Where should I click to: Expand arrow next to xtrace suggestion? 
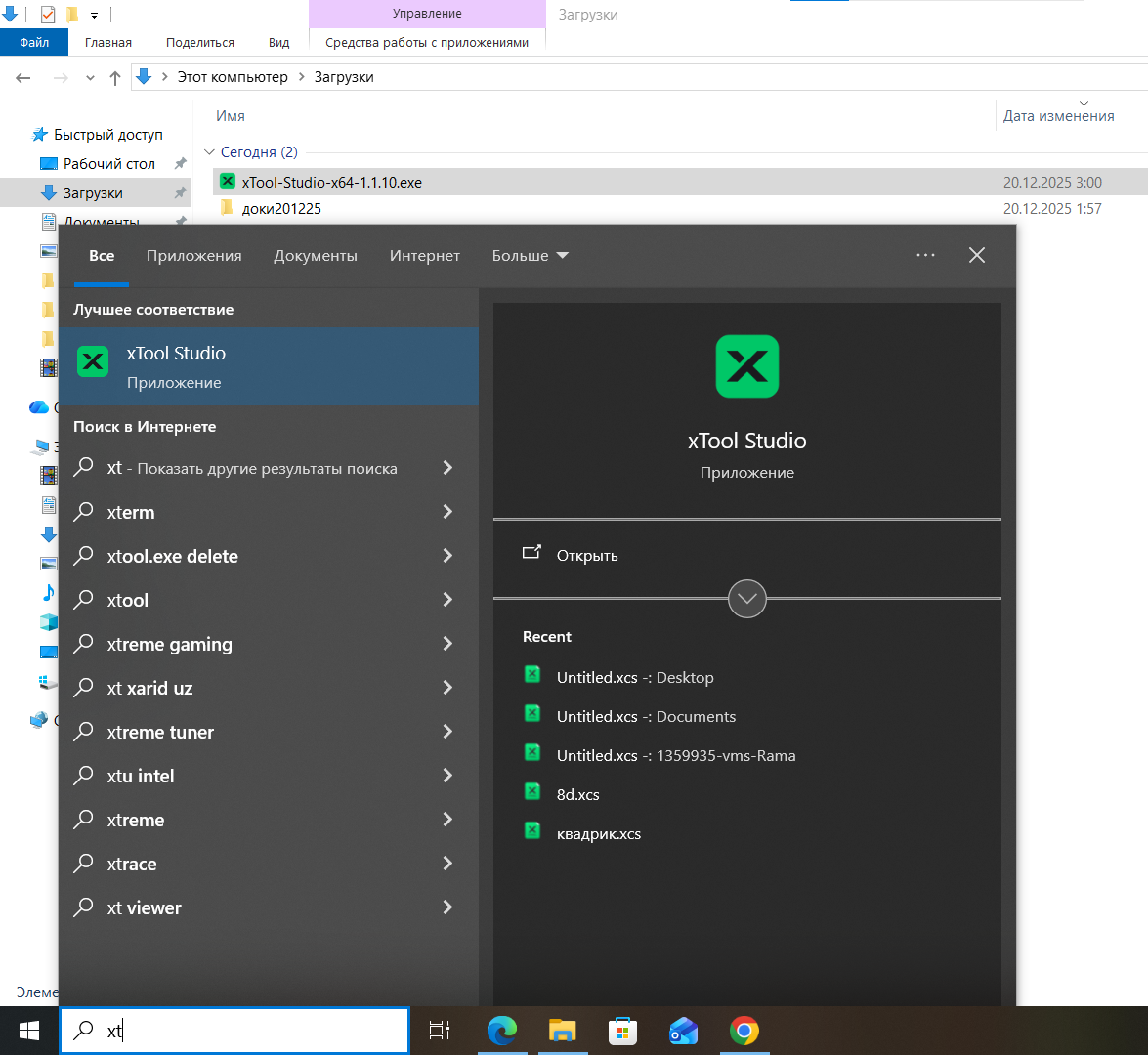pos(448,864)
